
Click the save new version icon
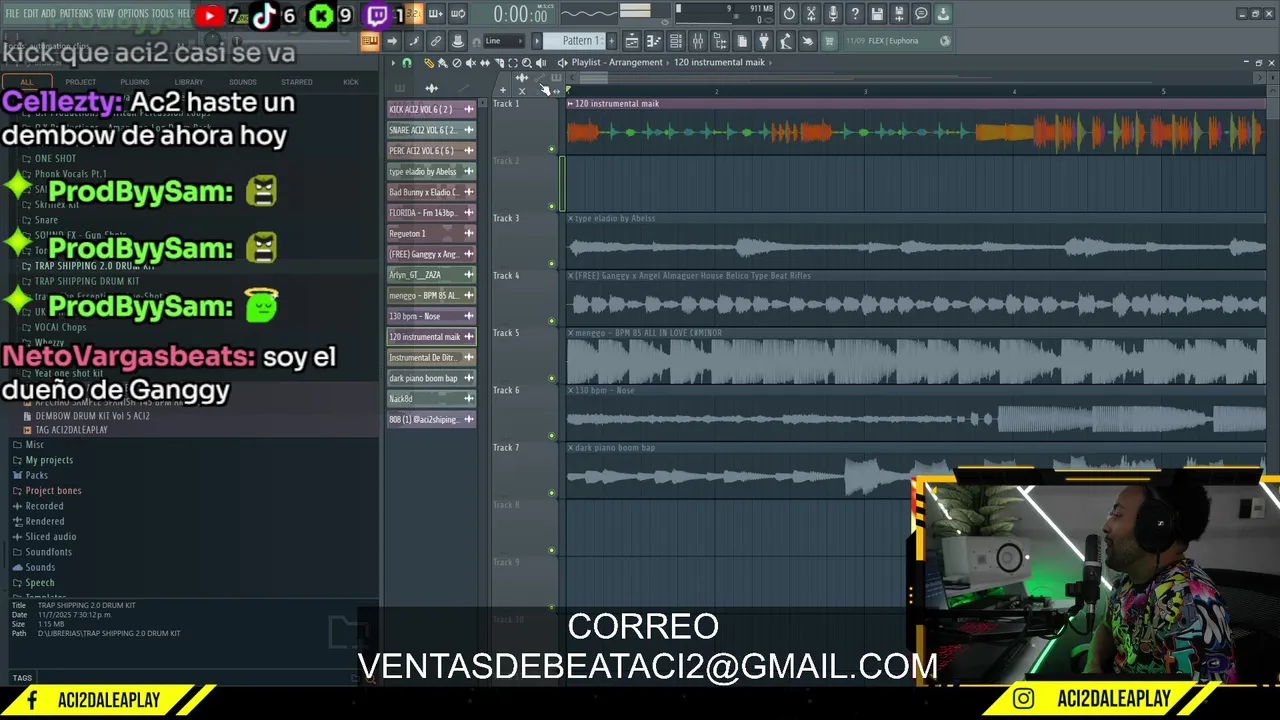(x=899, y=14)
